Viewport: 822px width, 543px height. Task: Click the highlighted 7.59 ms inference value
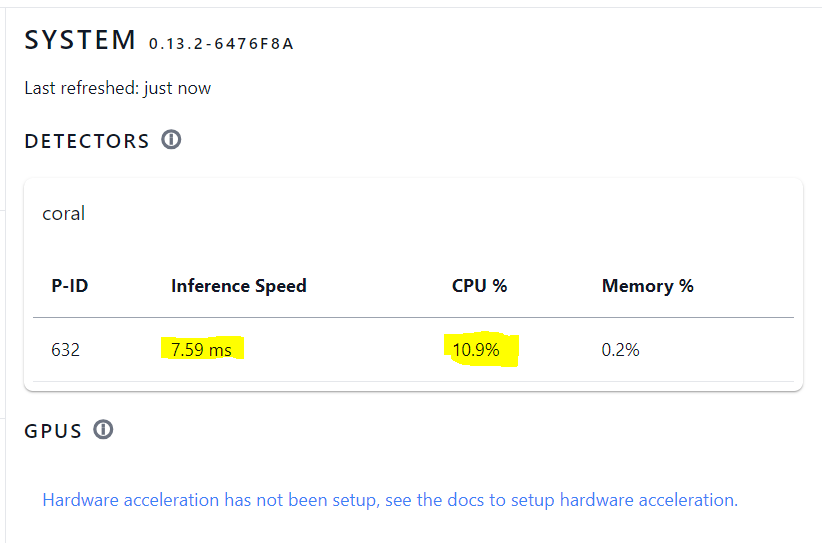201,350
